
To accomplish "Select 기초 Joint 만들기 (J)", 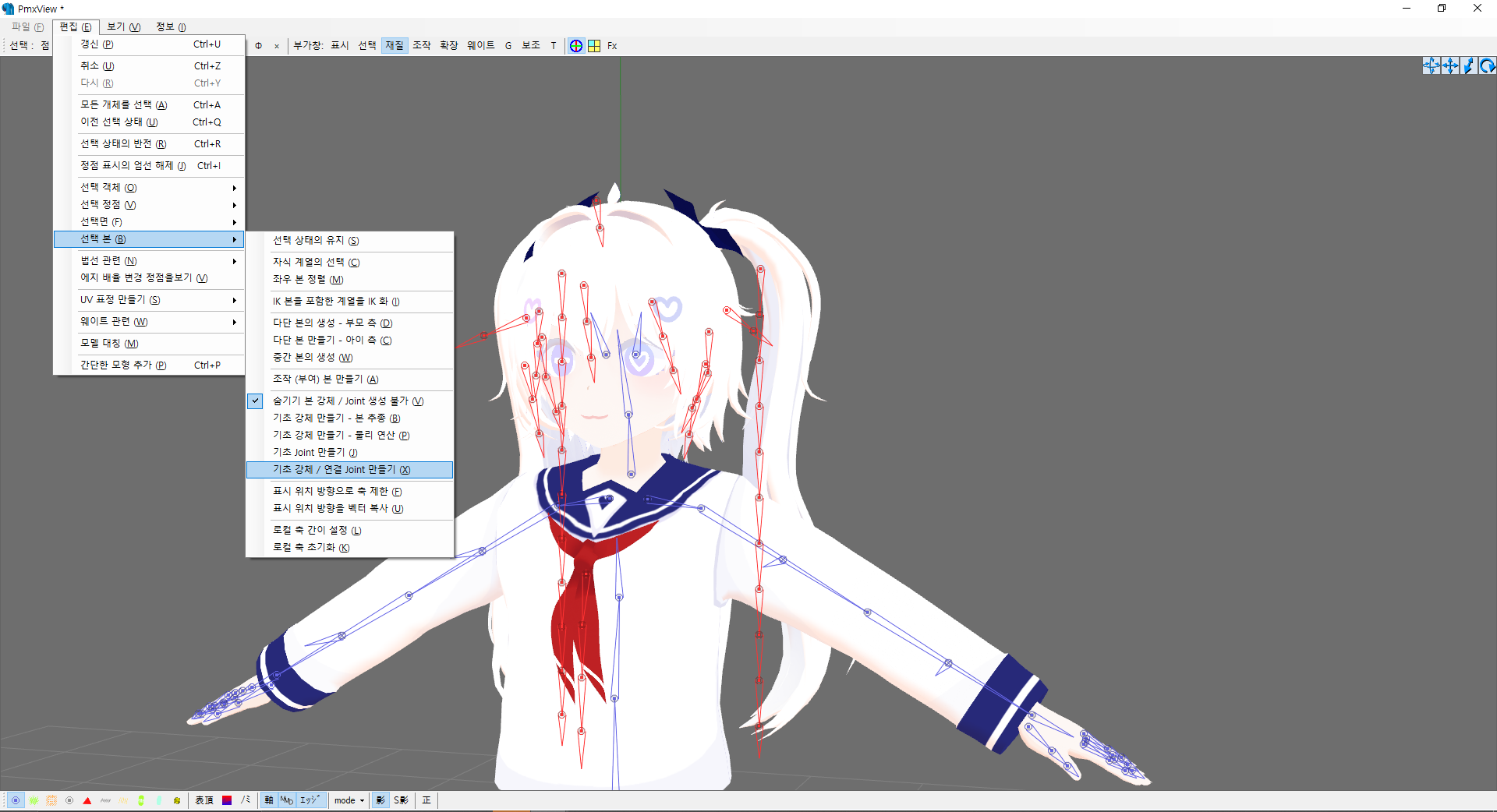I will pyautogui.click(x=349, y=453).
